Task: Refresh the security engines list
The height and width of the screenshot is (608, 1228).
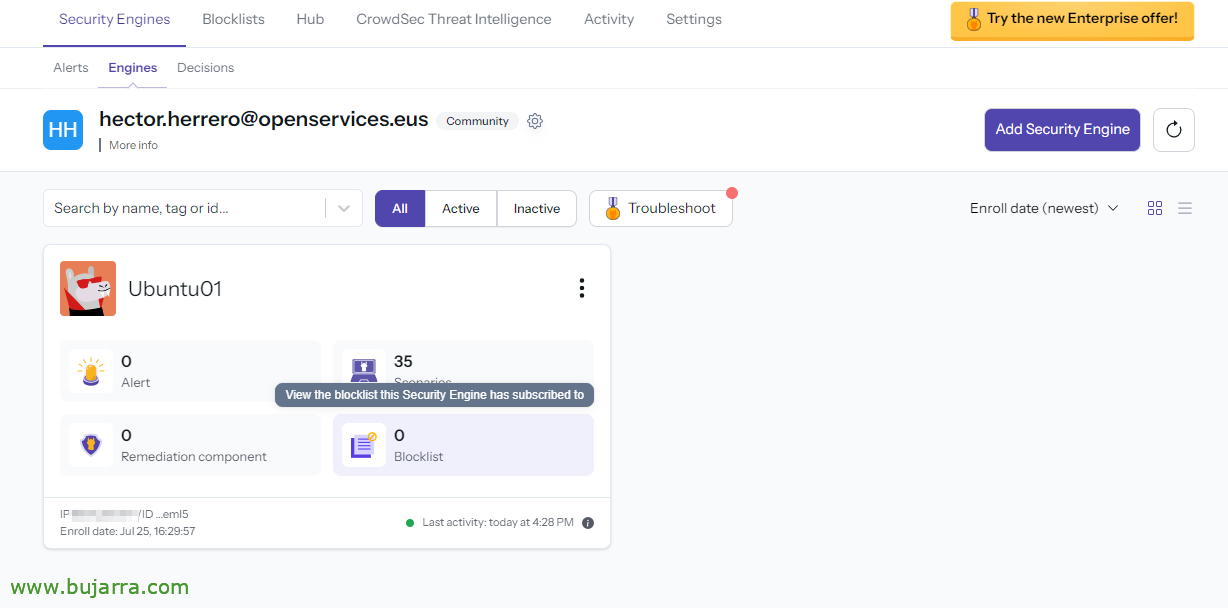Action: [x=1174, y=130]
